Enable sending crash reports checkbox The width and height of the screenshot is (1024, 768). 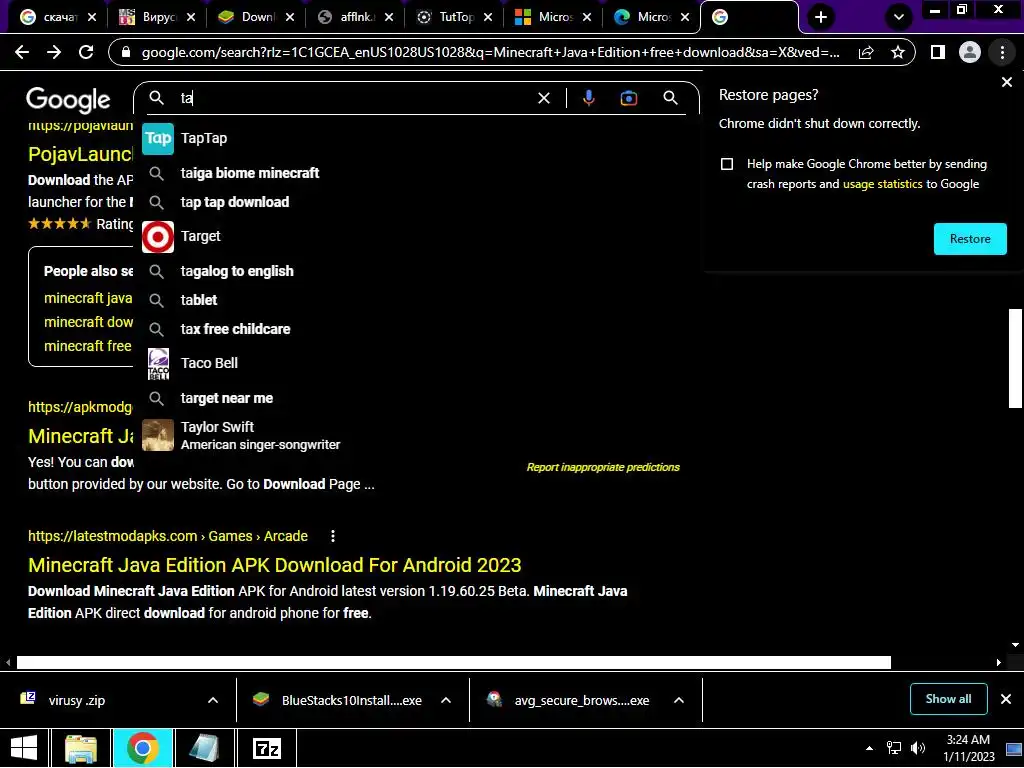tap(727, 164)
